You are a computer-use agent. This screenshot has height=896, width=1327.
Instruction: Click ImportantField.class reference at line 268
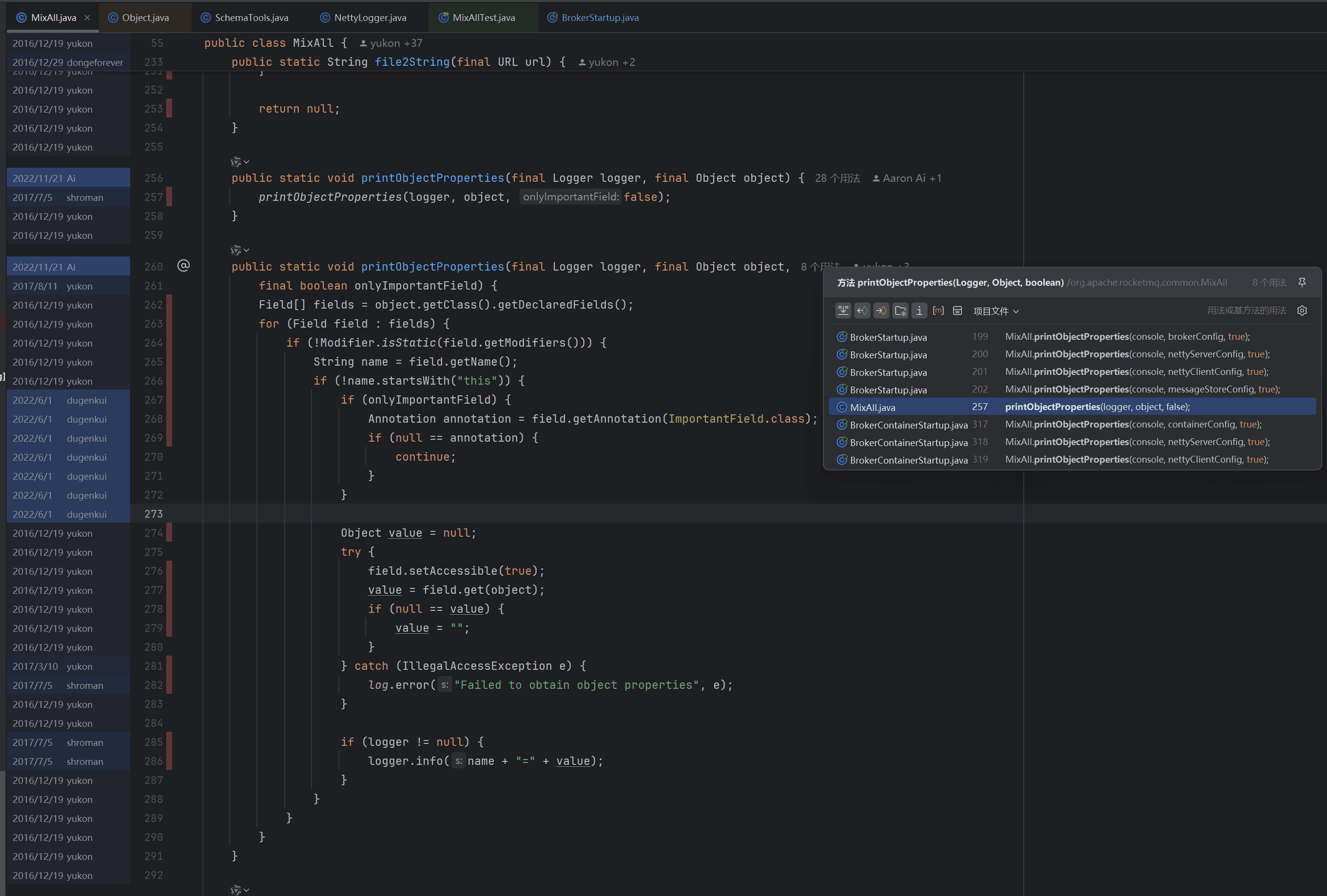pos(736,419)
